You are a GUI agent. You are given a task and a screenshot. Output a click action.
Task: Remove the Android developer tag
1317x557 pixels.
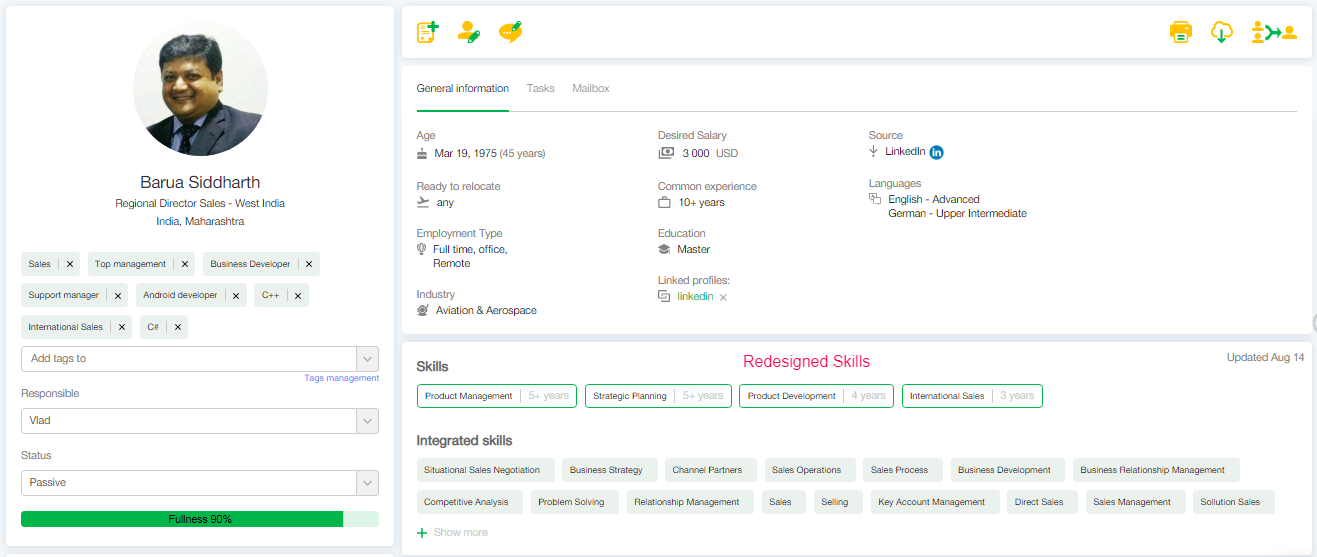click(x=236, y=295)
